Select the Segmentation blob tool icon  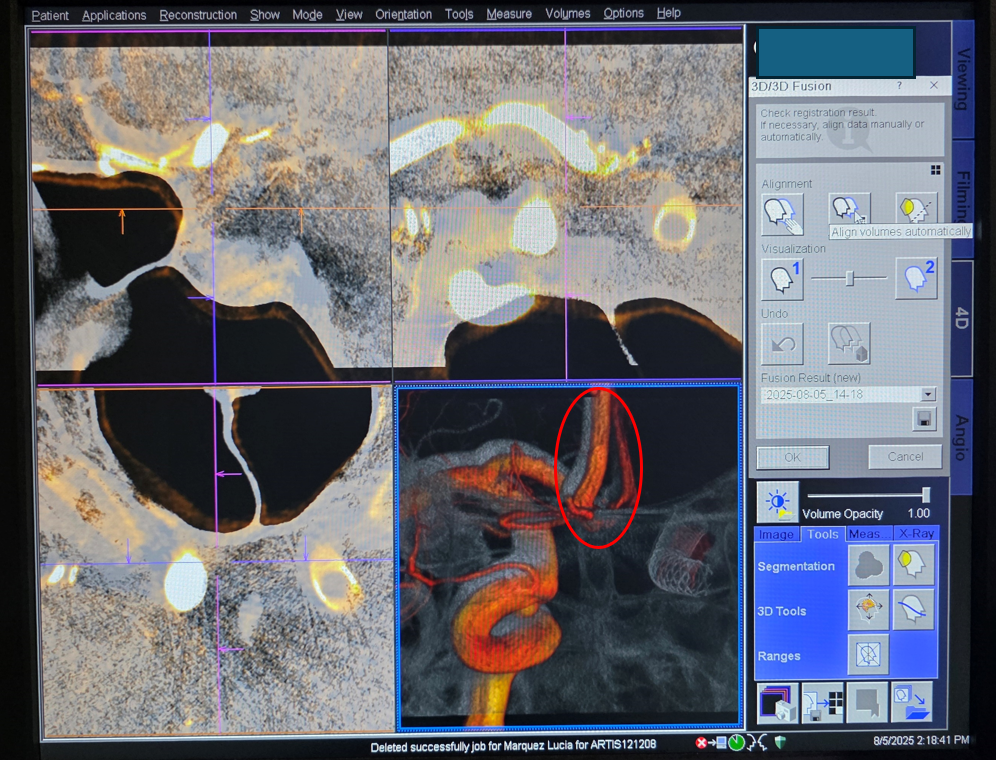coord(868,565)
